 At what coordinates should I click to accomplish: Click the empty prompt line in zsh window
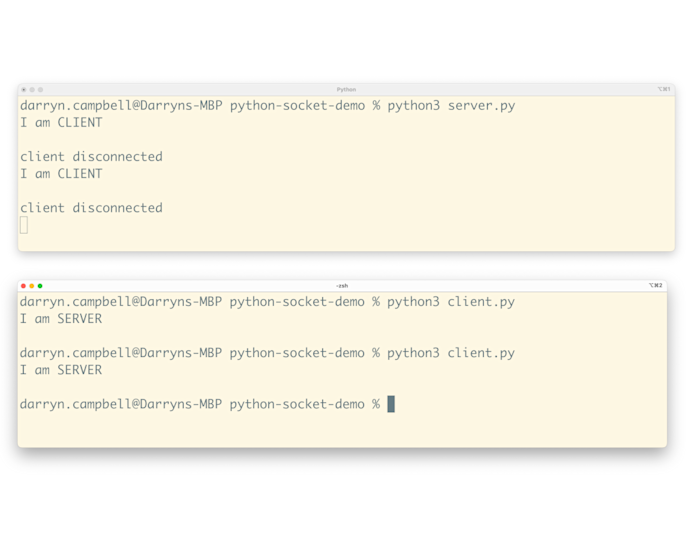pos(207,404)
